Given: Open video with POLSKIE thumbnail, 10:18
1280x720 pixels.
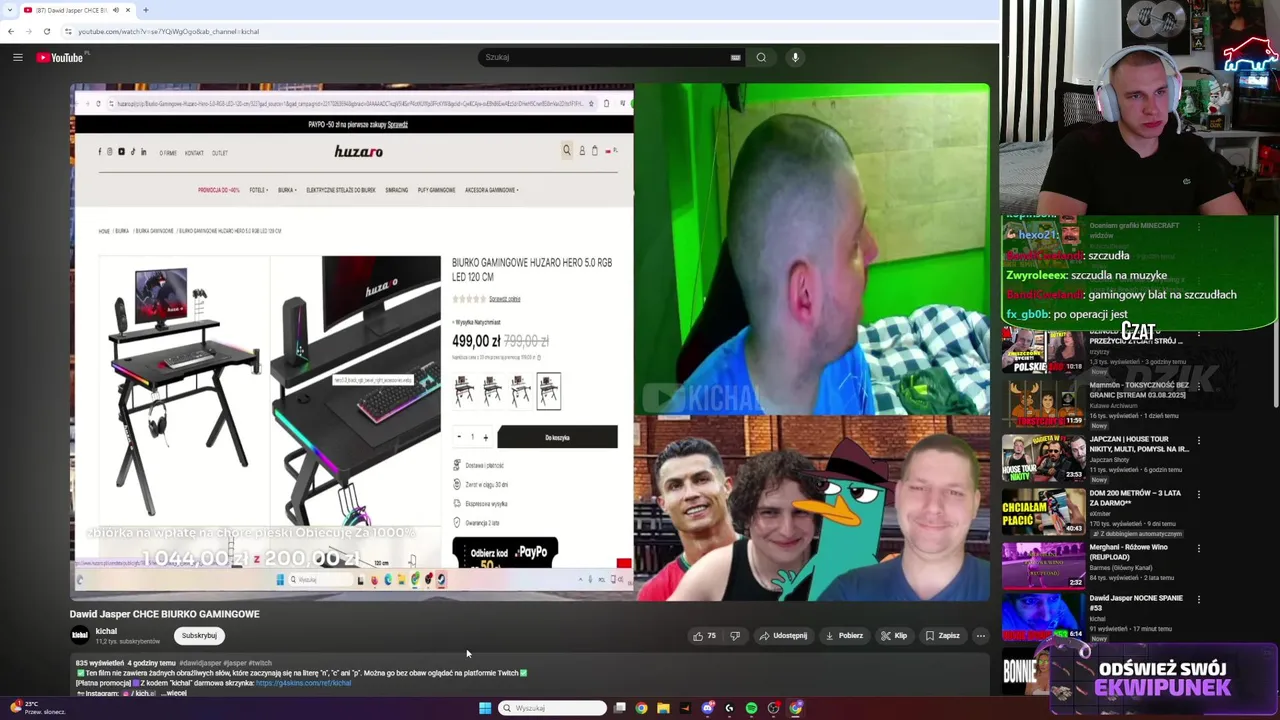Looking at the screenshot, I should [x=1043, y=350].
